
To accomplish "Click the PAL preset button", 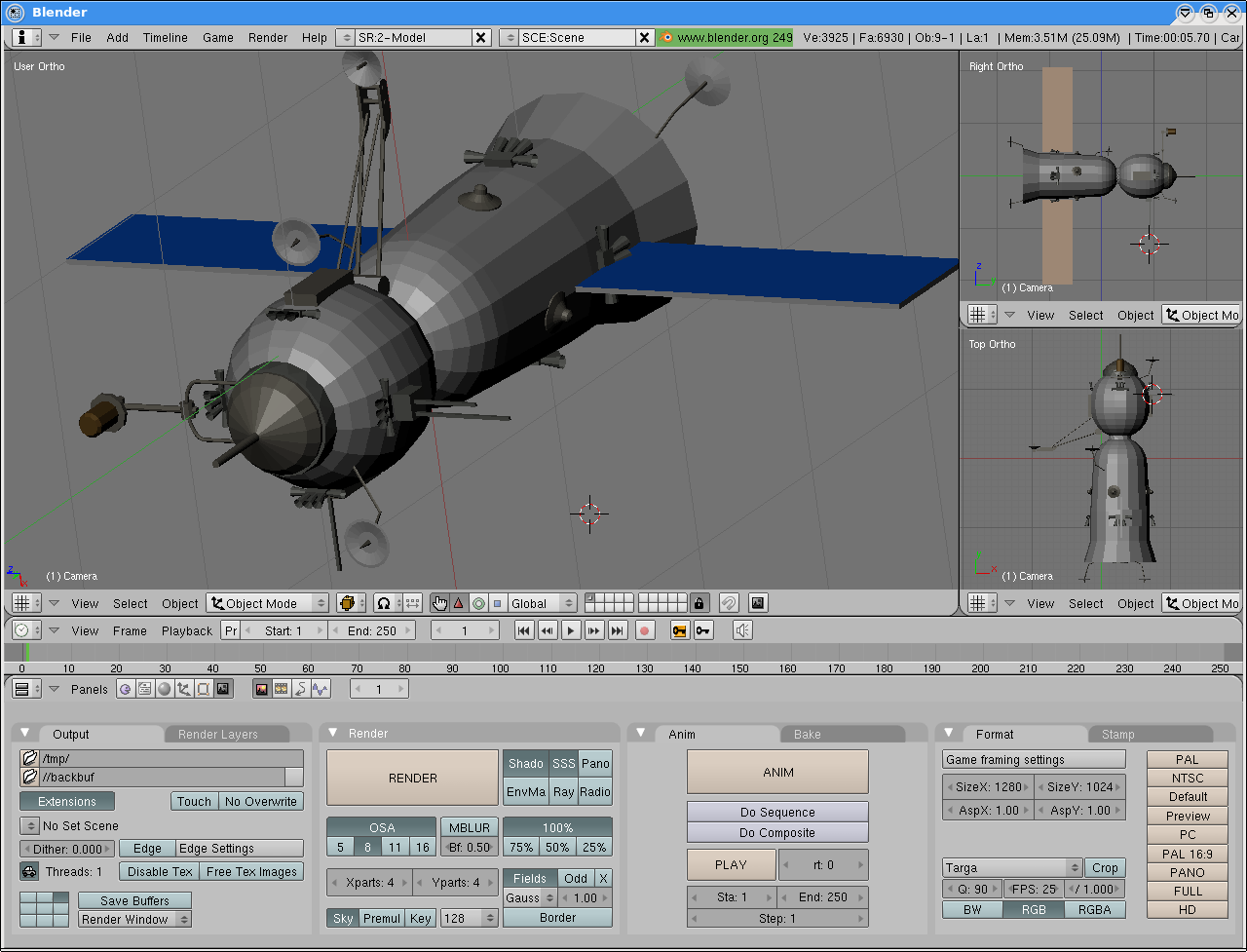I will point(1187,759).
